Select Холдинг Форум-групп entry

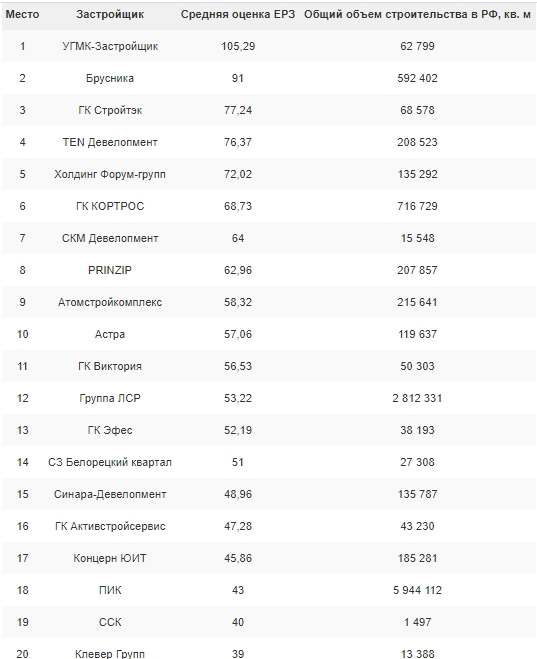click(x=110, y=174)
